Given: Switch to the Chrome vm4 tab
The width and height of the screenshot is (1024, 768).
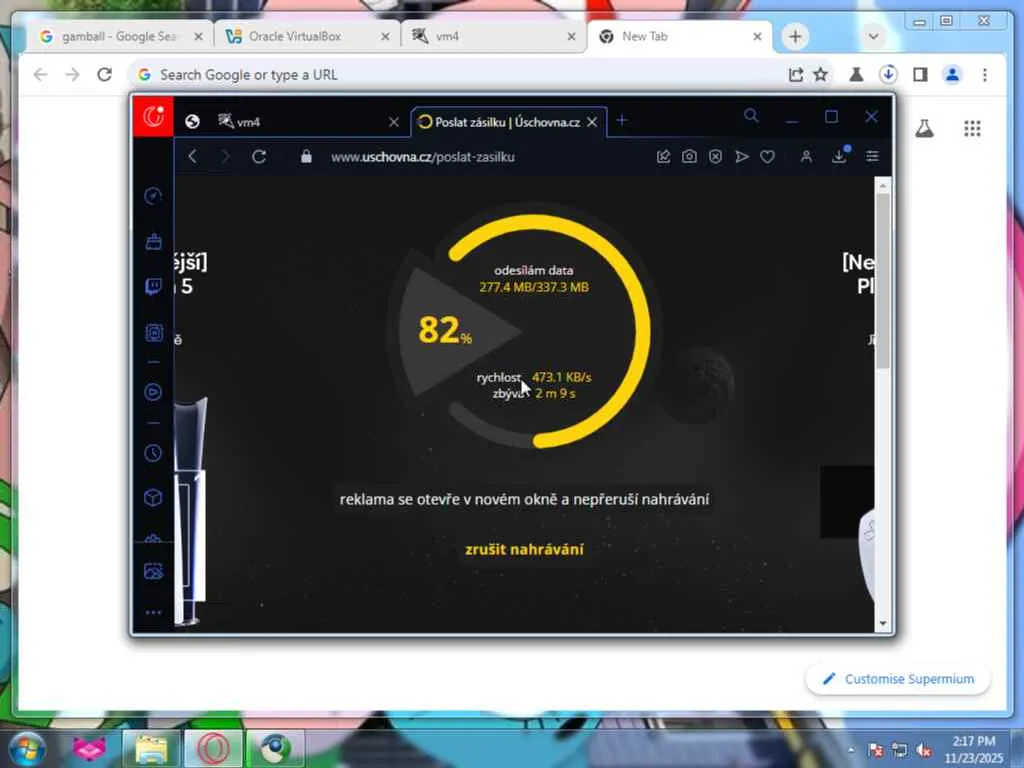Looking at the screenshot, I should pyautogui.click(x=493, y=37).
